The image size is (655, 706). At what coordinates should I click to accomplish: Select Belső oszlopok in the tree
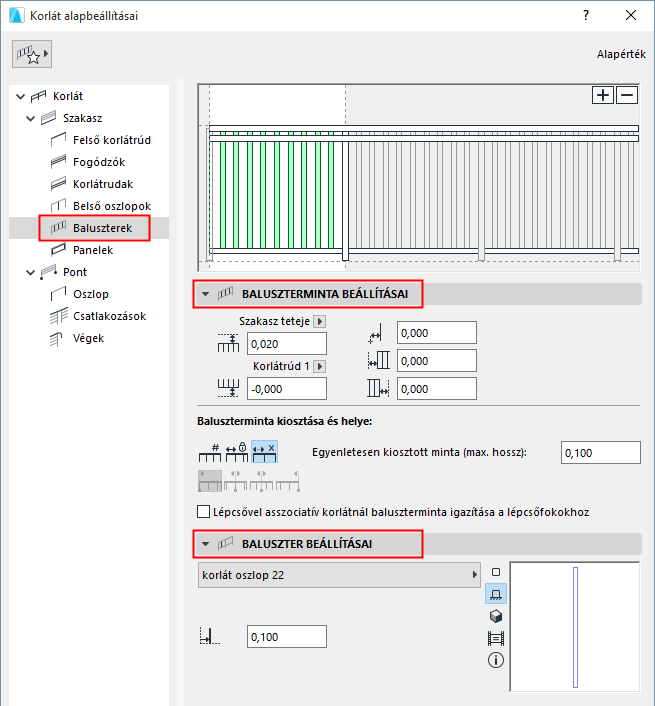coord(112,206)
